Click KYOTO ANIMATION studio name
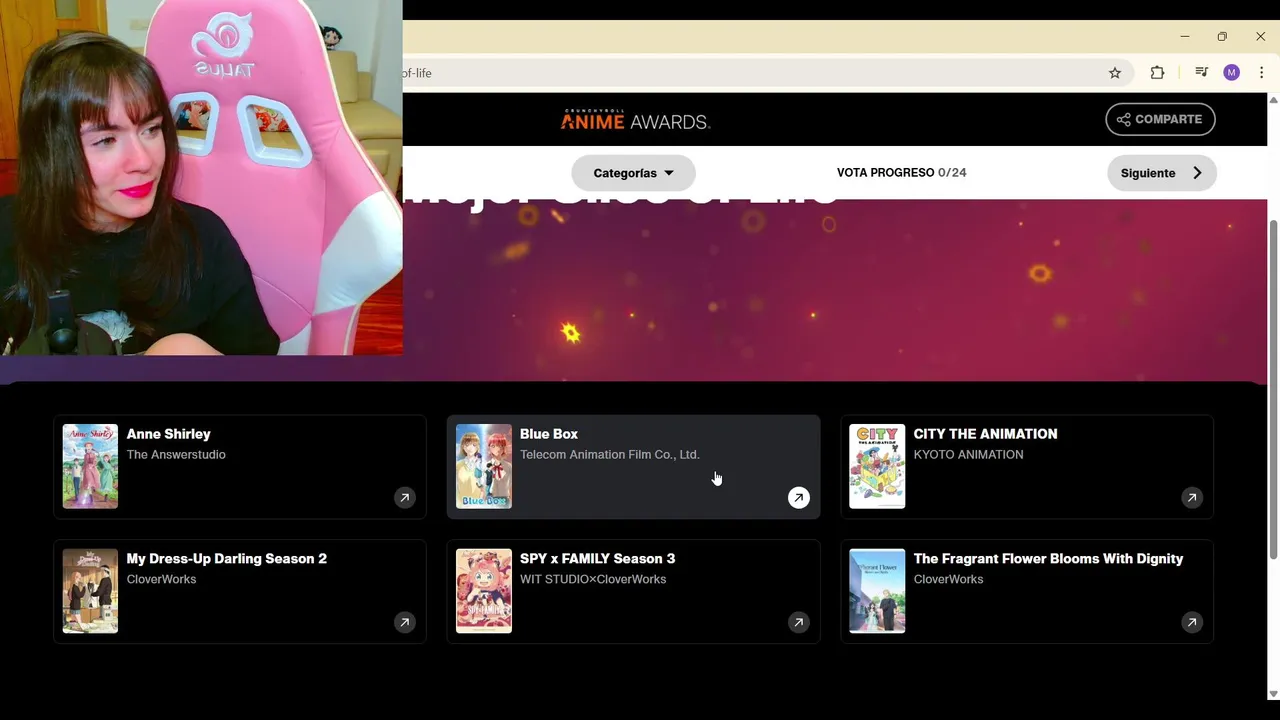Viewport: 1280px width, 720px height. coord(968,455)
